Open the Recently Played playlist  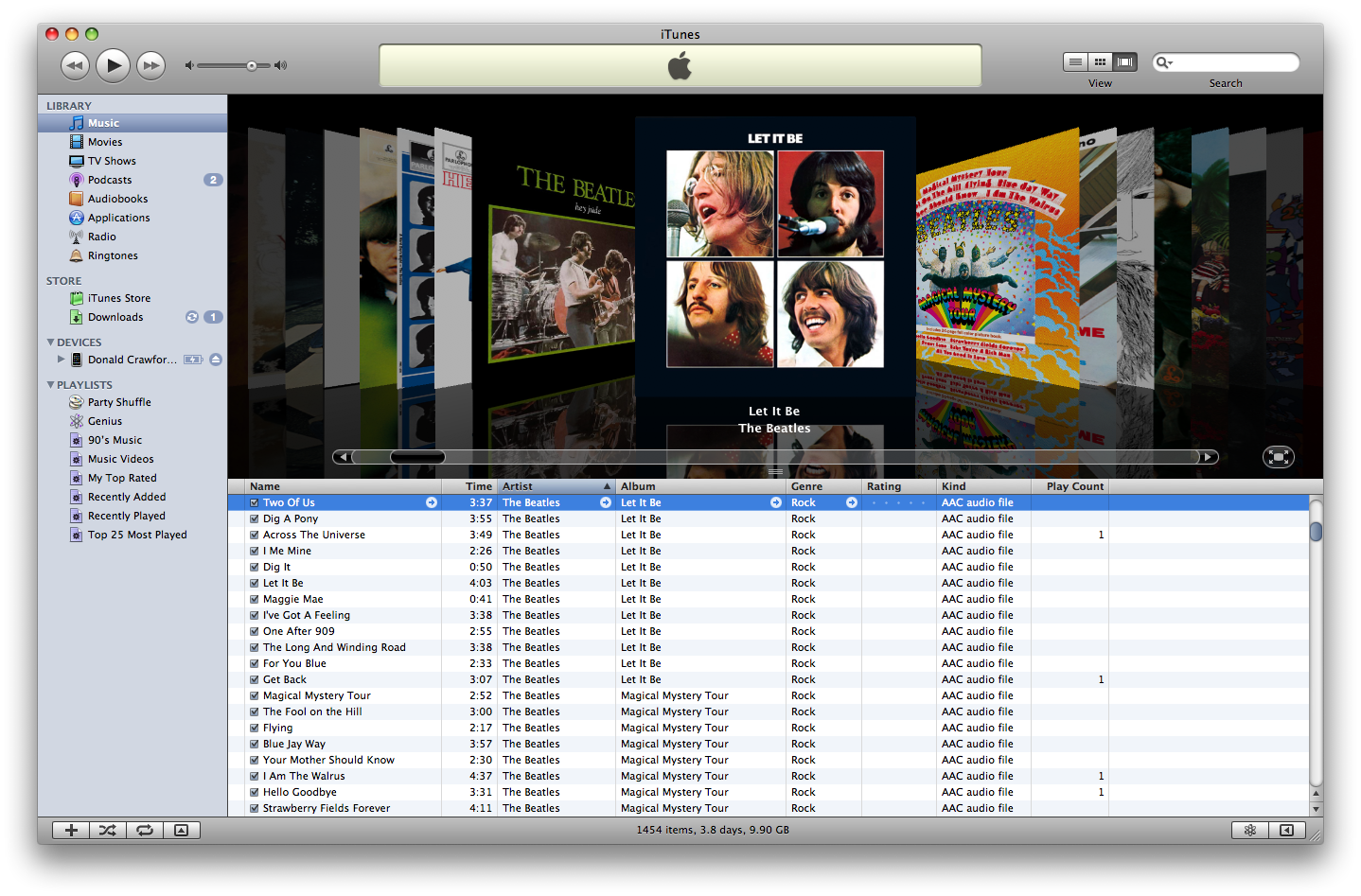pos(133,516)
